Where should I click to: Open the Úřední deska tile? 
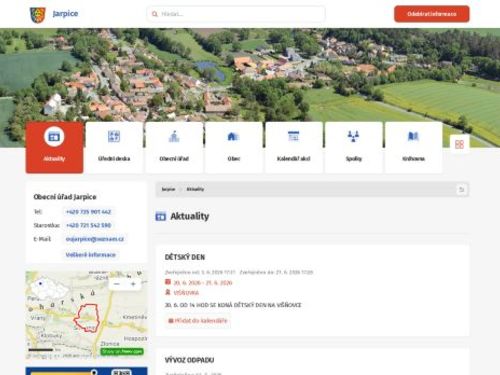click(114, 147)
